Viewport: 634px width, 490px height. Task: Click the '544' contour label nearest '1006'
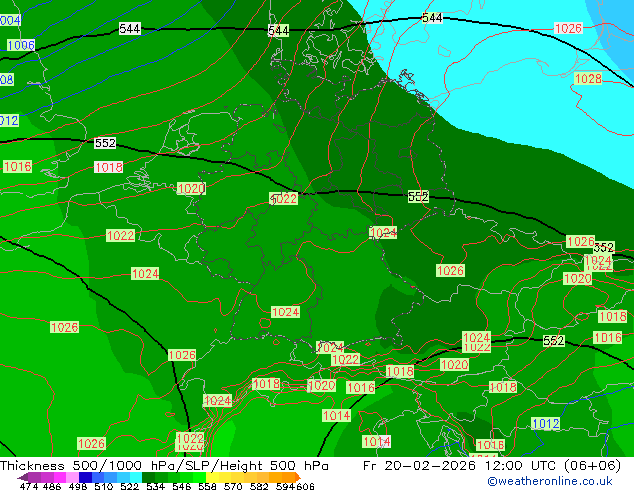pos(130,29)
